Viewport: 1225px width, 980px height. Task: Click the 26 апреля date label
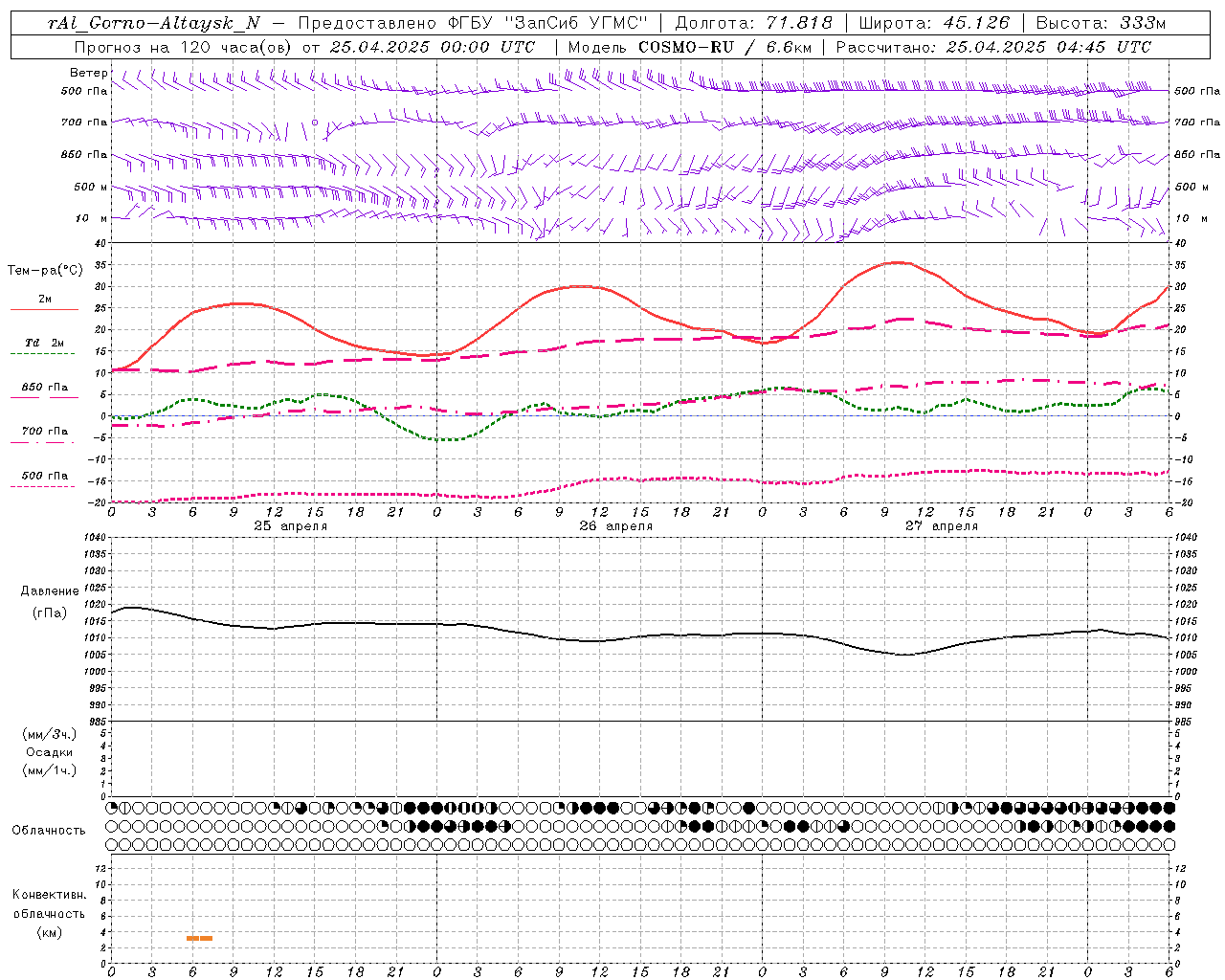pyautogui.click(x=615, y=526)
